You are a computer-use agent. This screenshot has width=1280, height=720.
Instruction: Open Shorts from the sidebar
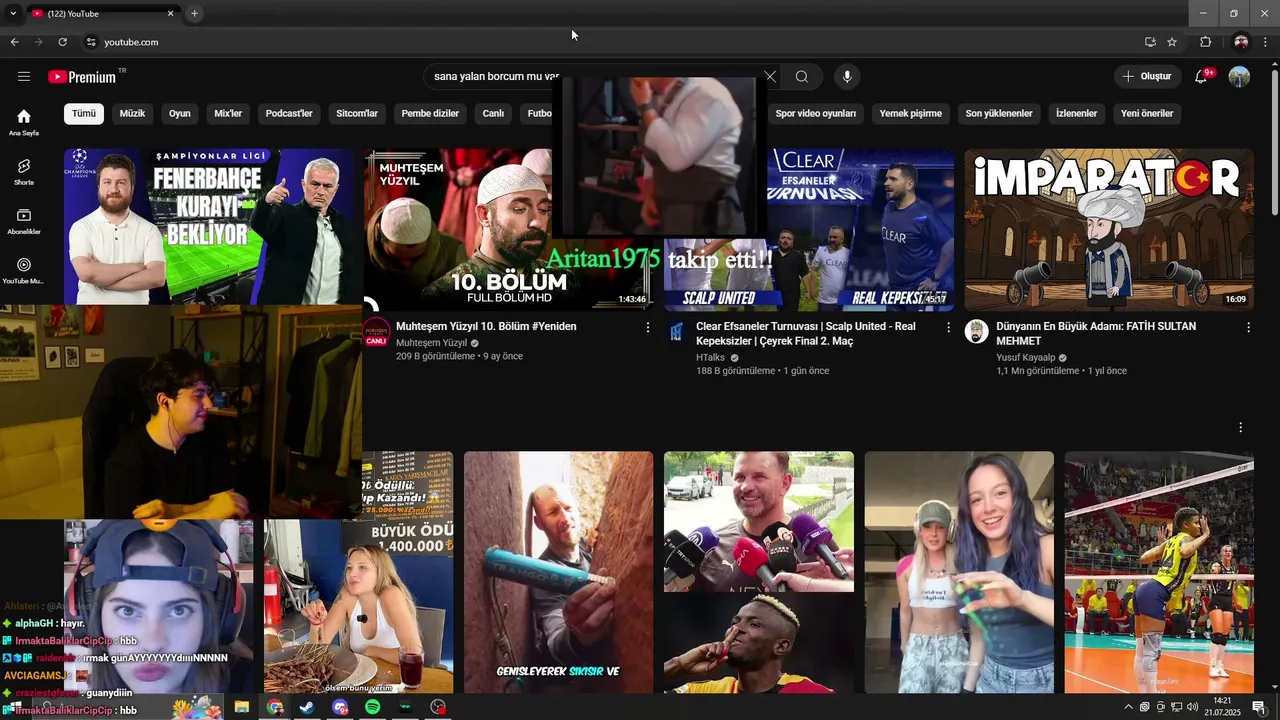(x=24, y=171)
